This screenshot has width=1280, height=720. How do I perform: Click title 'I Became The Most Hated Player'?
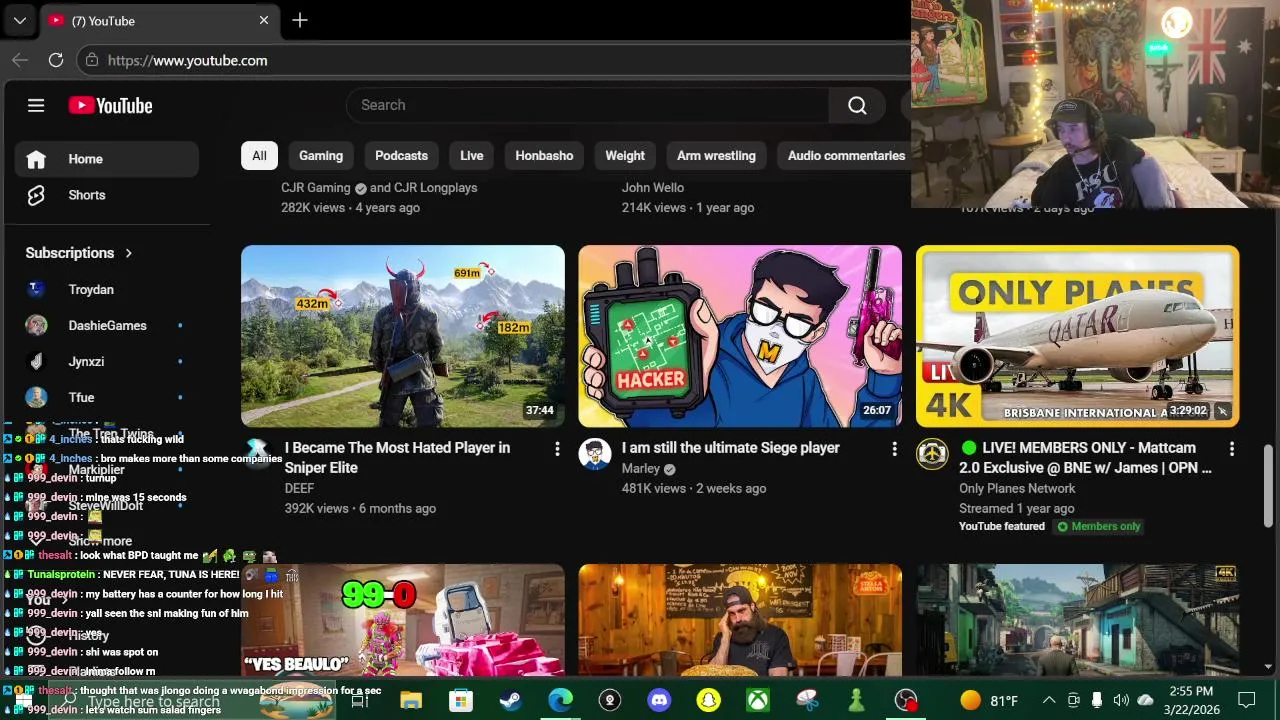tap(397, 458)
